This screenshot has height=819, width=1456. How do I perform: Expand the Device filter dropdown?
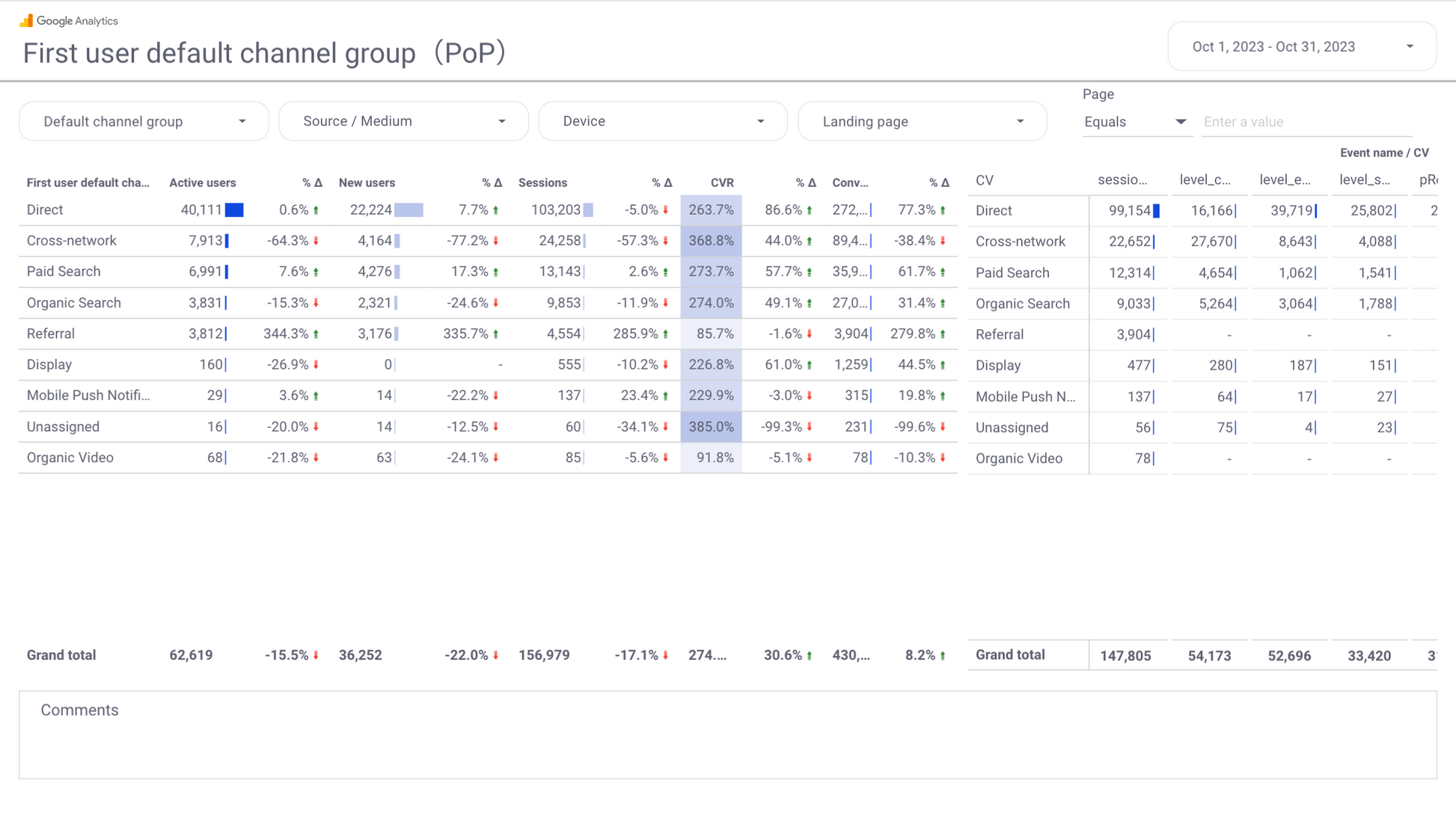click(663, 121)
